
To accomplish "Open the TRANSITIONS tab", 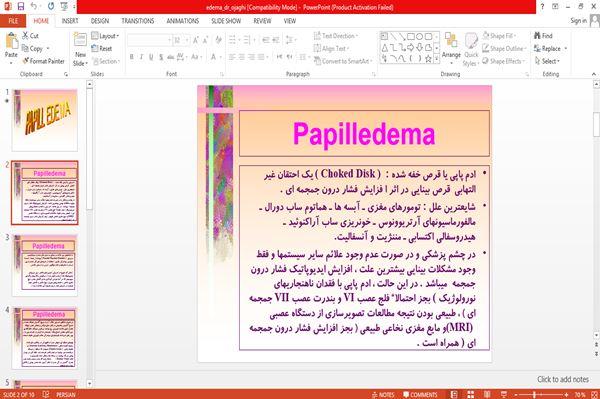I will 138,21.
